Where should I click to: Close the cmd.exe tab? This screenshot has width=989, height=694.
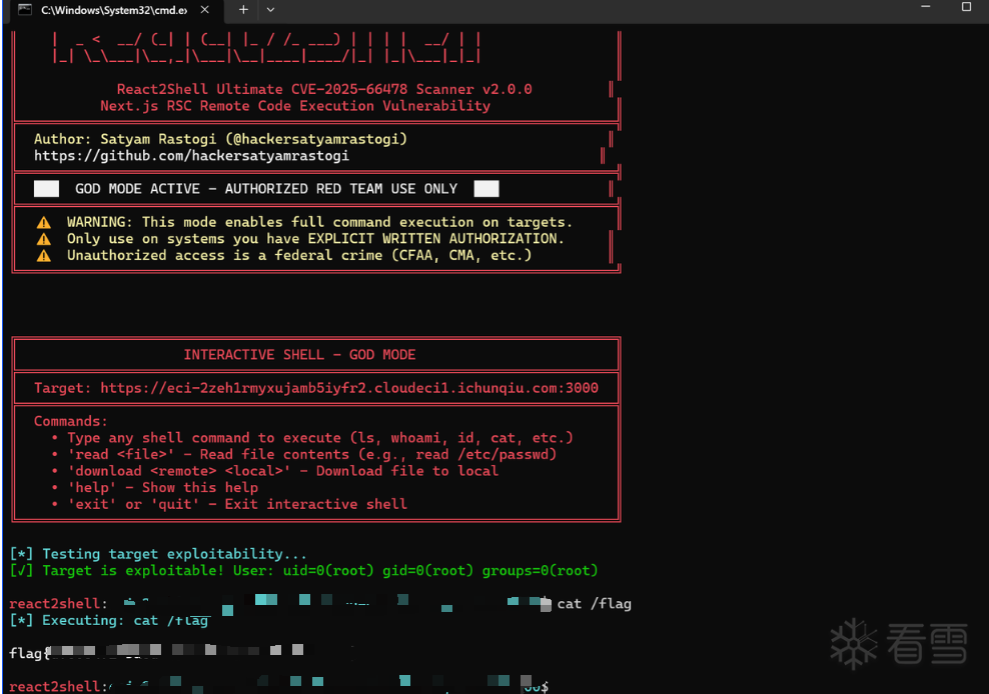point(204,9)
